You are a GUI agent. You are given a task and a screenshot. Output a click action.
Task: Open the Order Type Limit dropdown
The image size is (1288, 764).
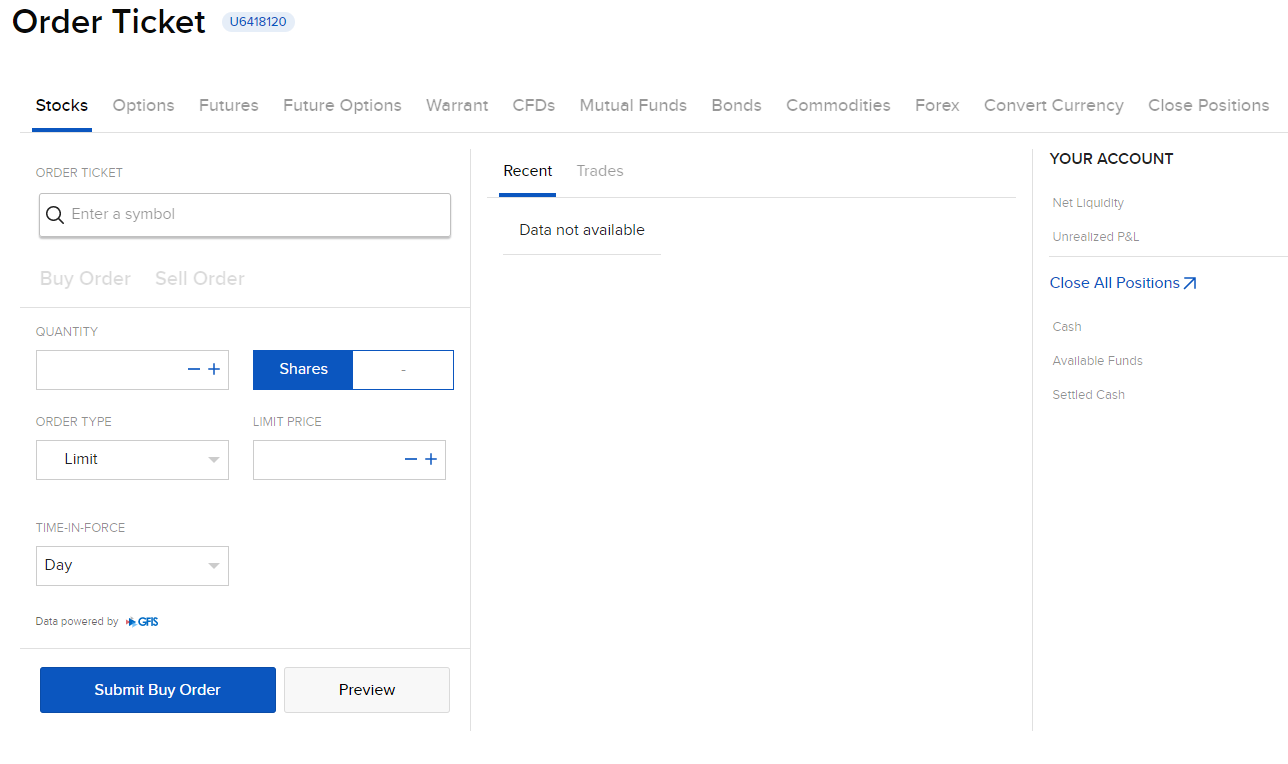point(132,460)
